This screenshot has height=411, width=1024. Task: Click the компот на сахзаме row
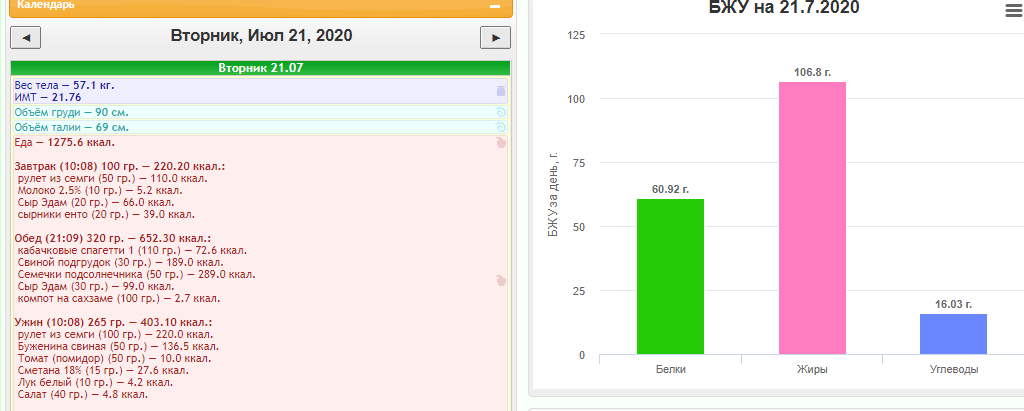tap(119, 299)
